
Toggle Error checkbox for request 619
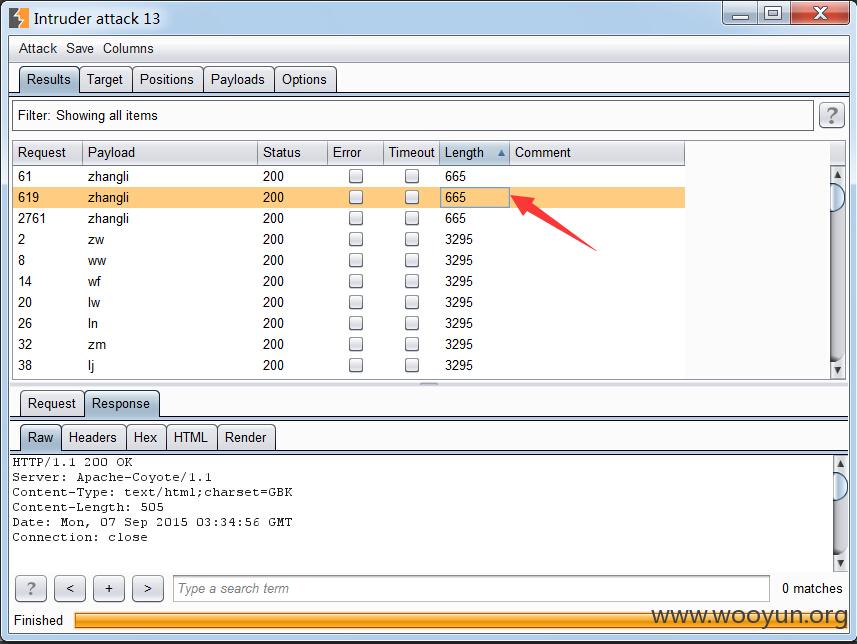356,197
